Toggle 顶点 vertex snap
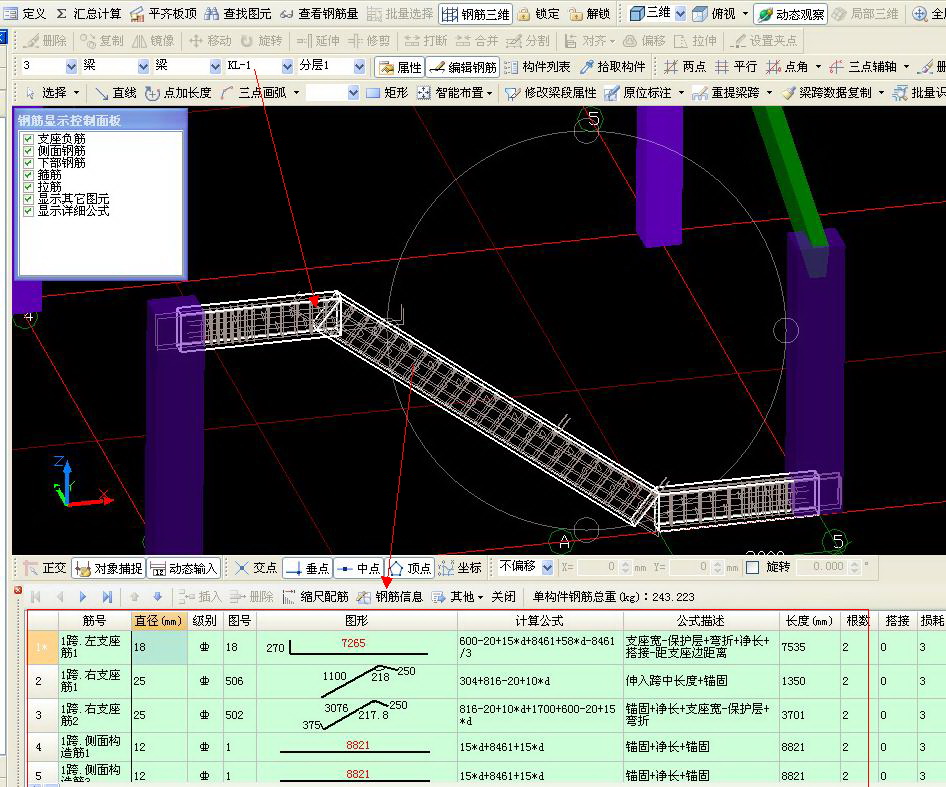This screenshot has height=787, width=946. [409, 568]
